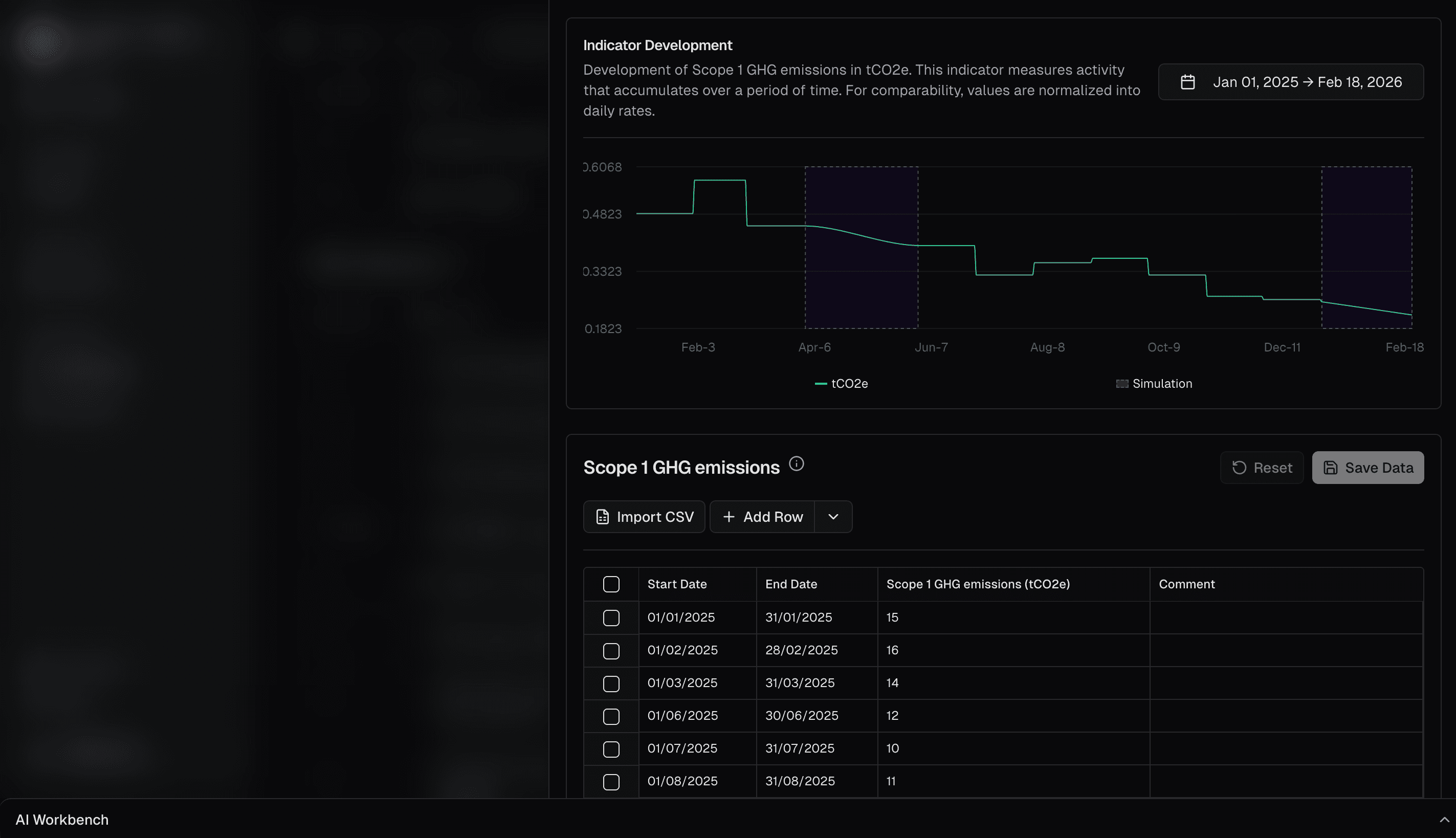Select the checkbox on the 01/07/2025 row
The height and width of the screenshot is (838, 1456).
coord(612,748)
